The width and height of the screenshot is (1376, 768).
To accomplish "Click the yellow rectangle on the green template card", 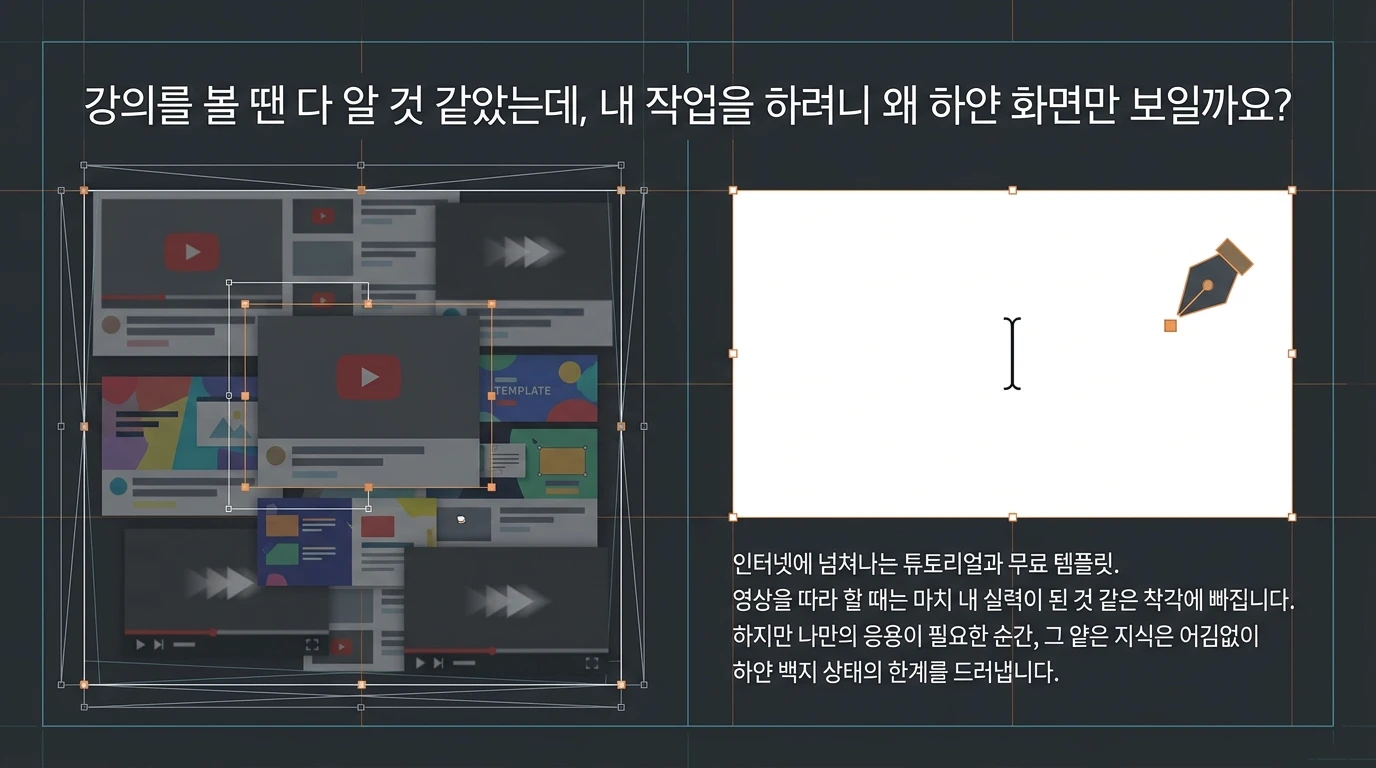I will point(561,461).
